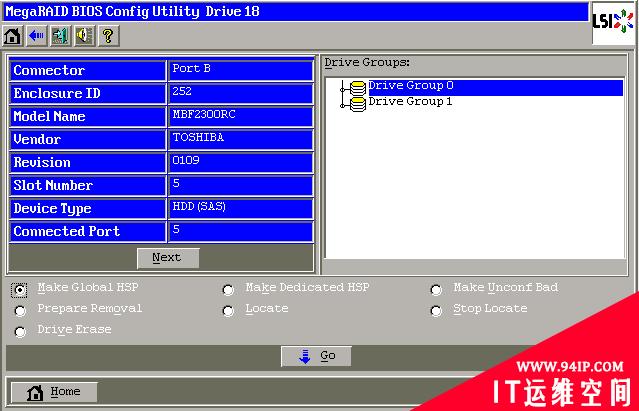Click the Model Name label cell

88,116
